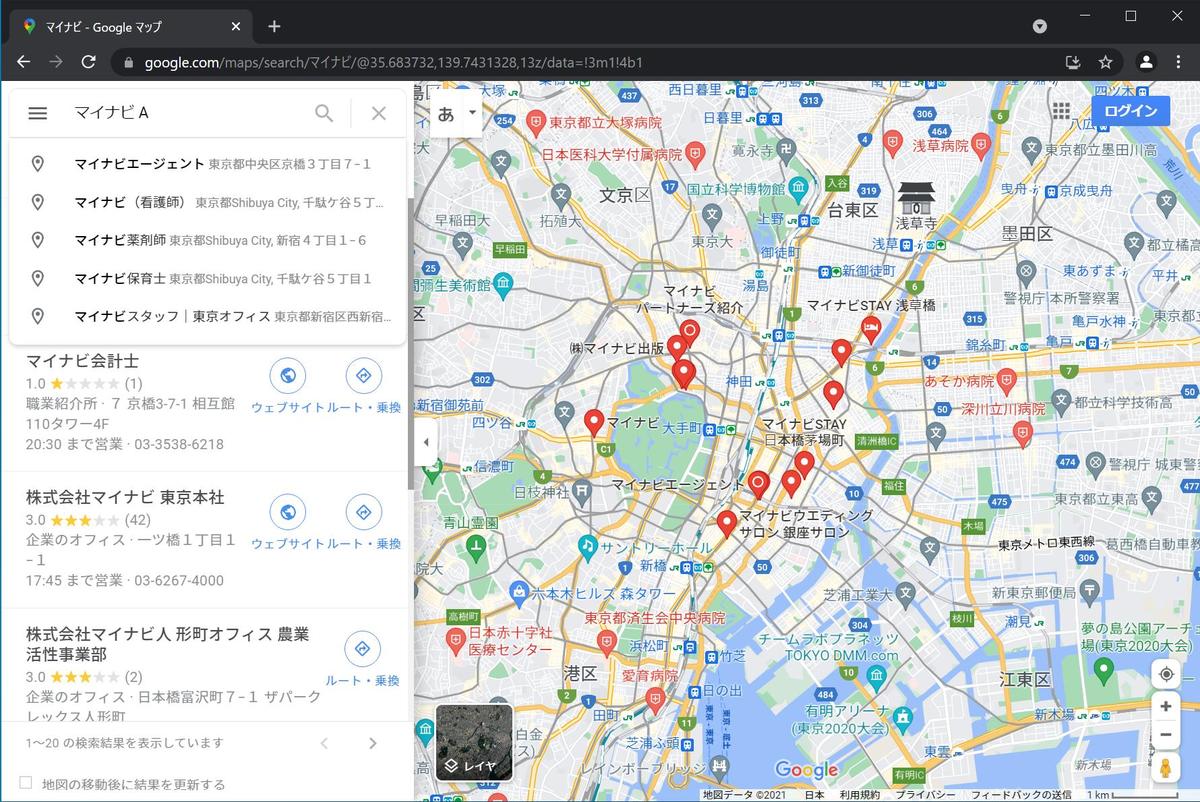Viewport: 1200px width, 802px height.
Task: Click 東京都立大塚病院 hospital marker
Action: (x=535, y=121)
